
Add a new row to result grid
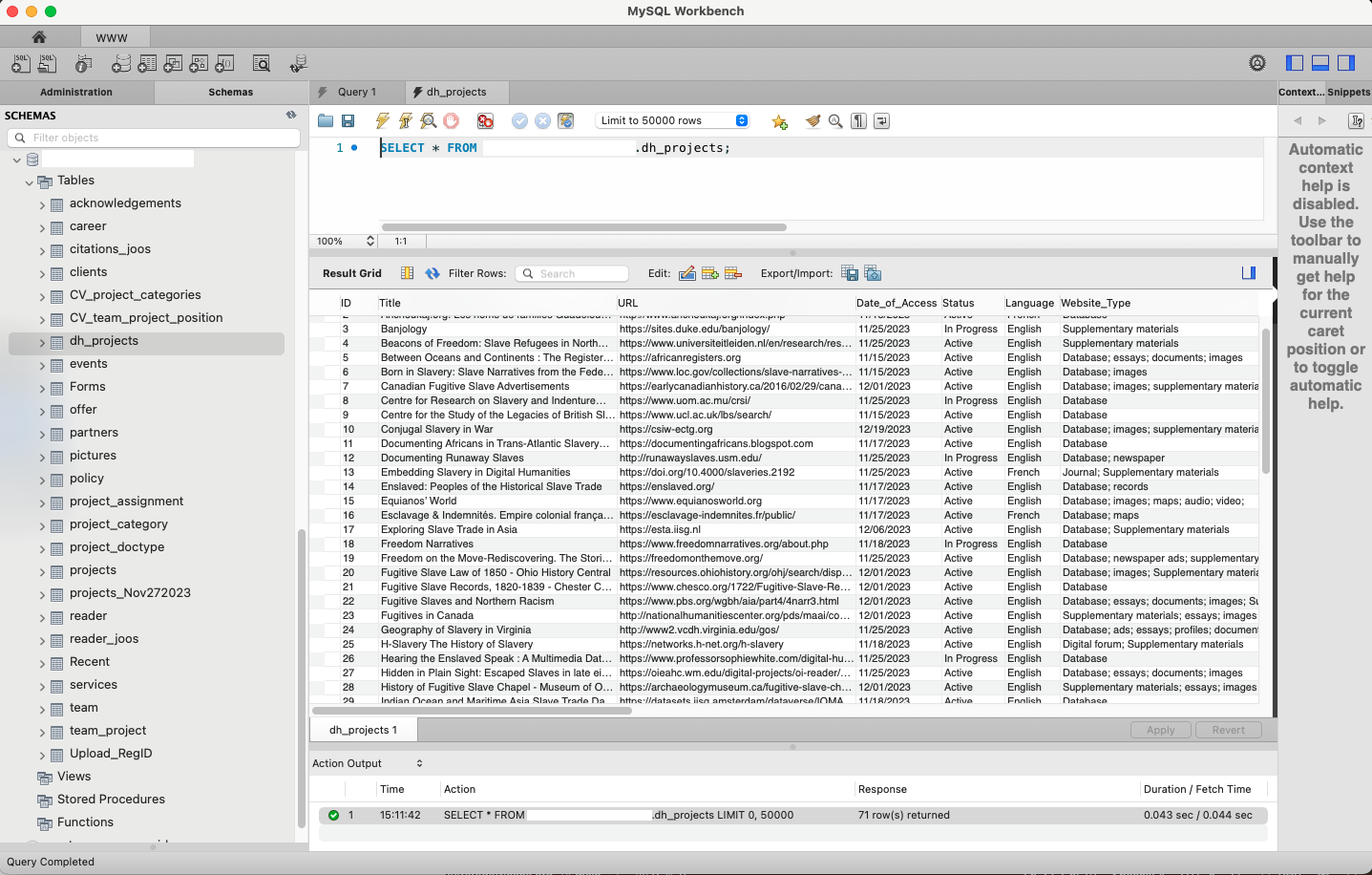pyautogui.click(x=709, y=273)
